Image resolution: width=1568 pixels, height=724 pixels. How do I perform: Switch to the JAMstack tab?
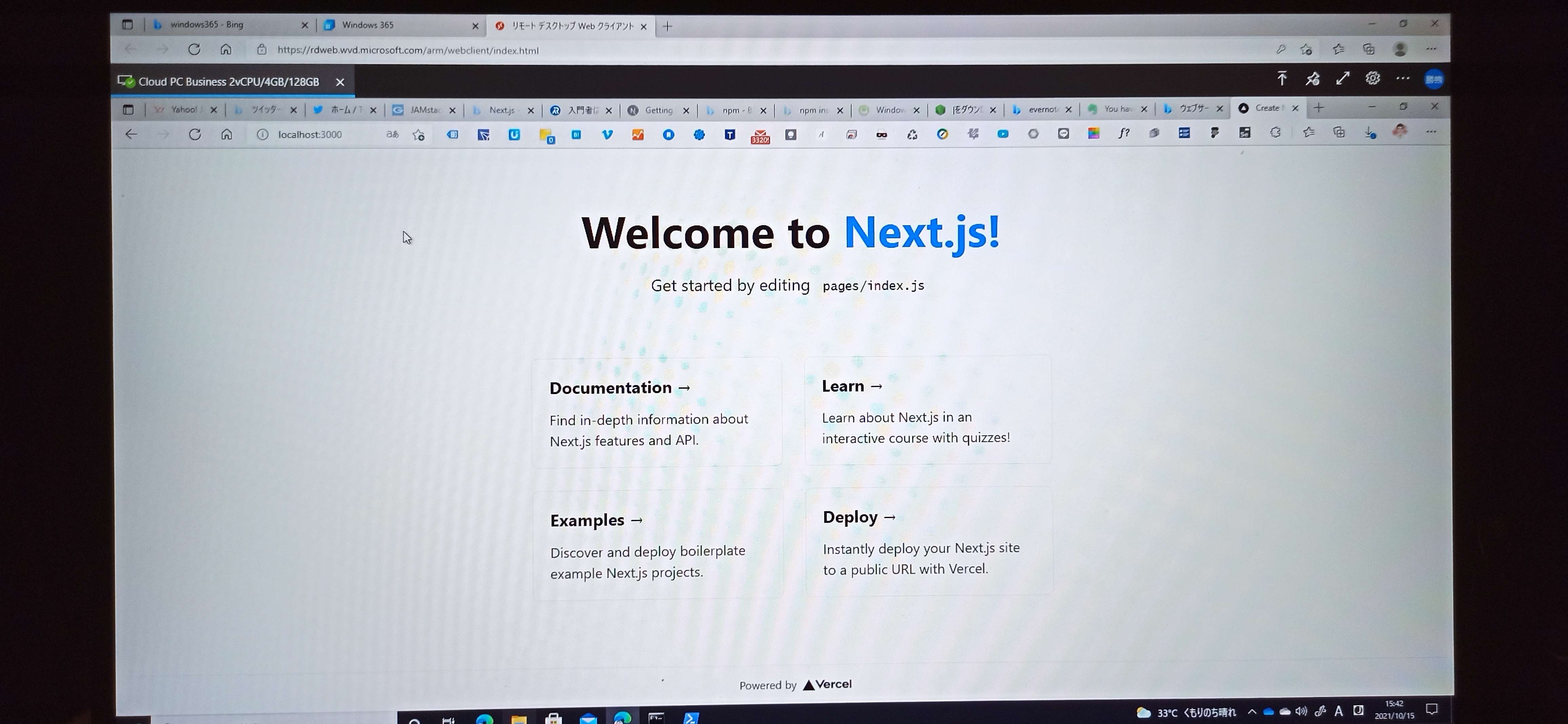click(424, 110)
